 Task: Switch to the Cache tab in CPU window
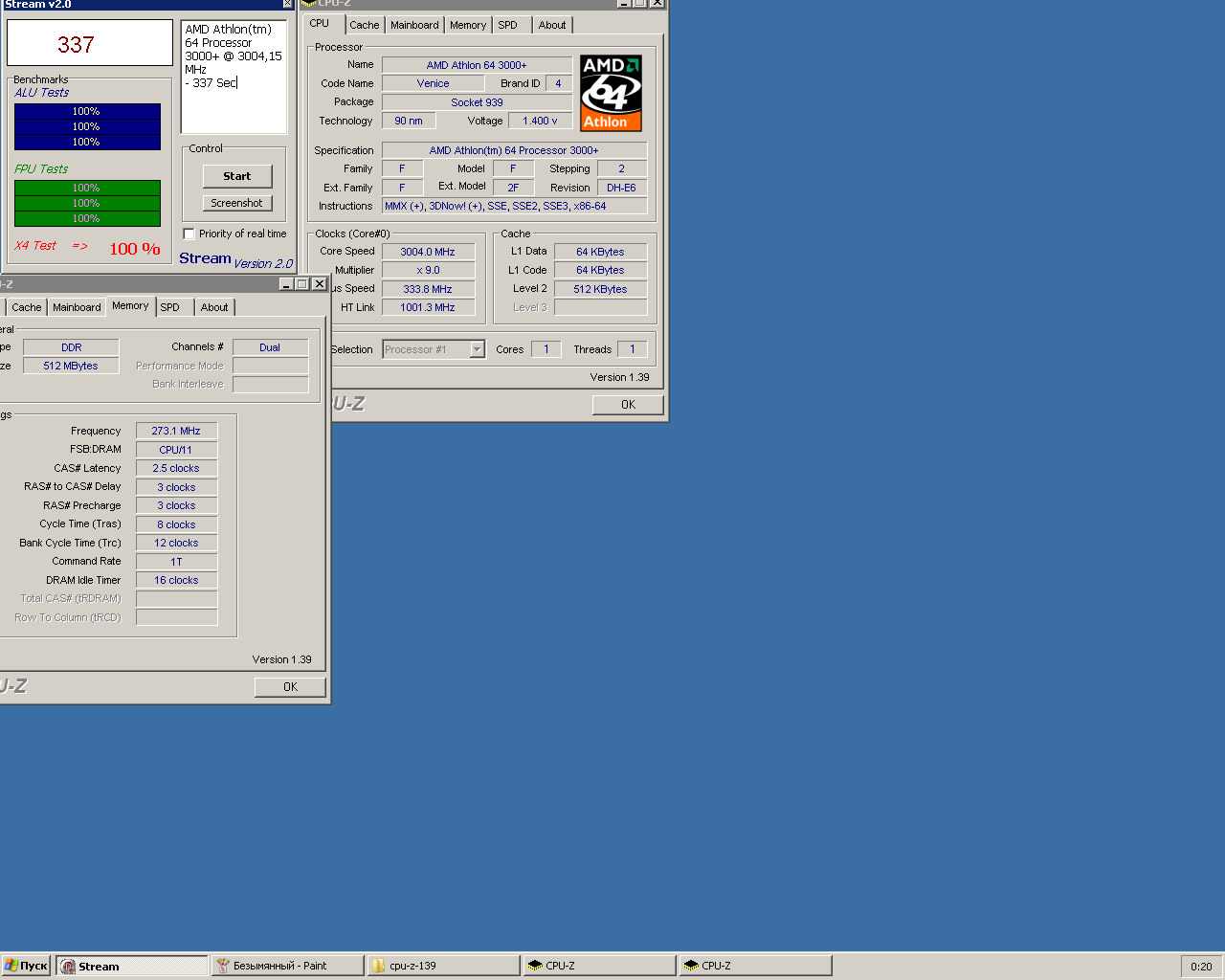[x=364, y=25]
